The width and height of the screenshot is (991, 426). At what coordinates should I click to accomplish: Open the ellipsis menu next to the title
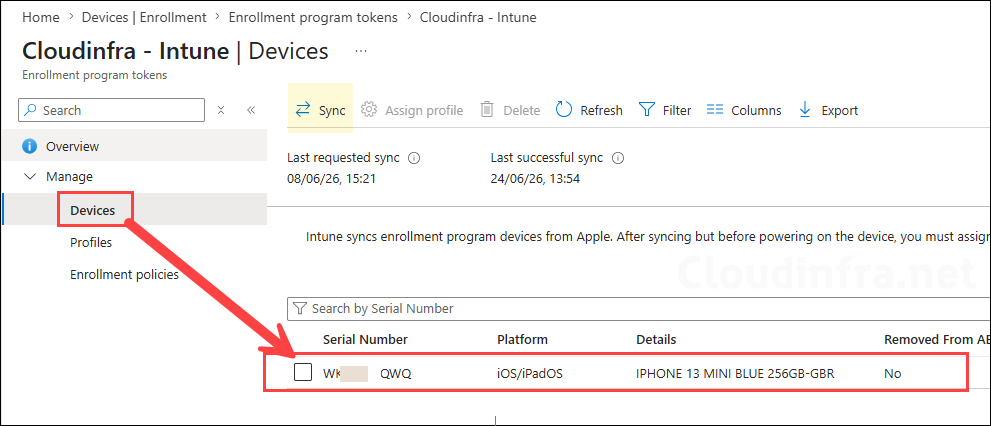point(361,51)
